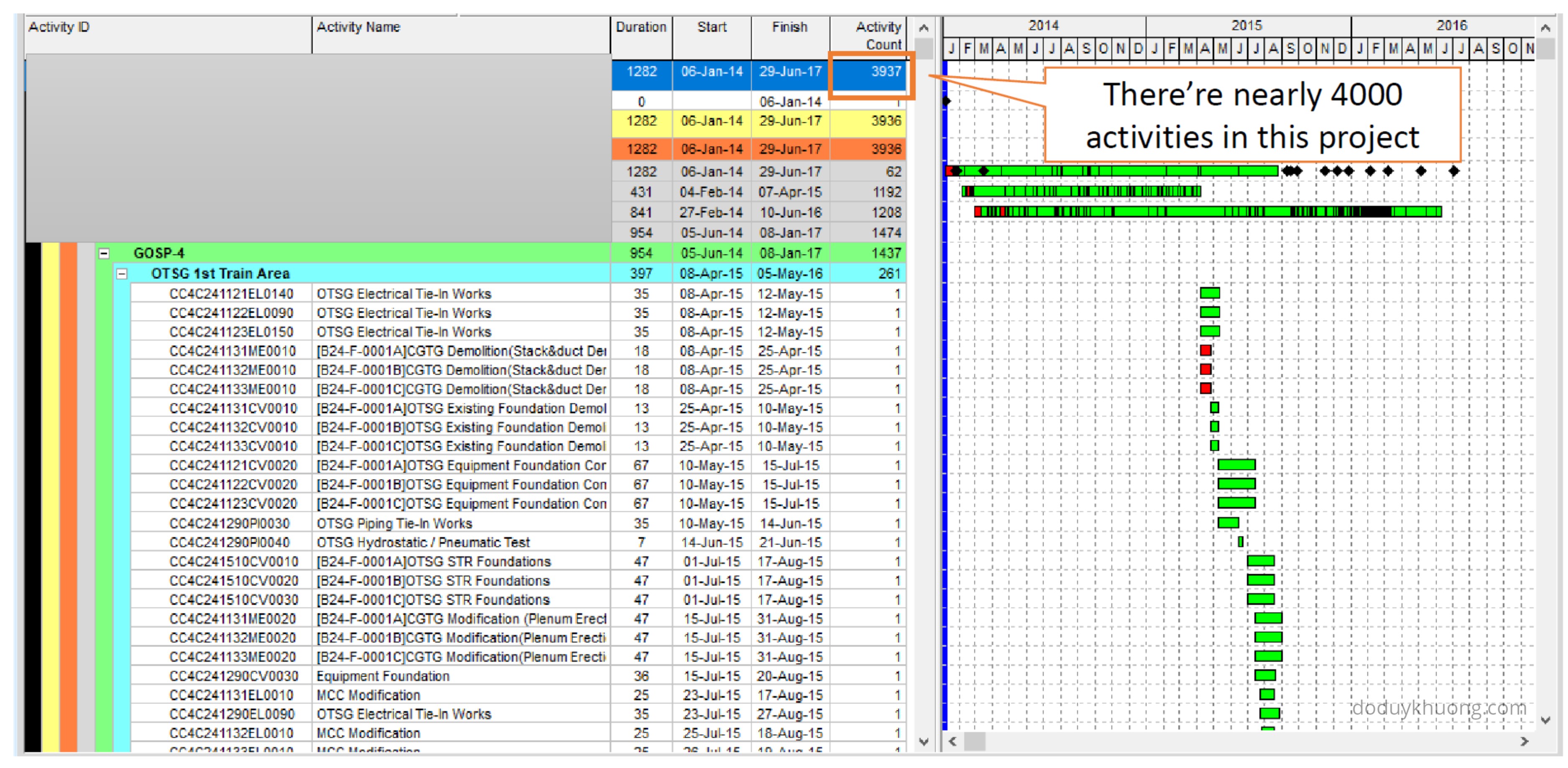Screen dimensions: 1568x768
Task: Click red bar for CC4C241131ME0010 demolition
Action: click(1205, 351)
